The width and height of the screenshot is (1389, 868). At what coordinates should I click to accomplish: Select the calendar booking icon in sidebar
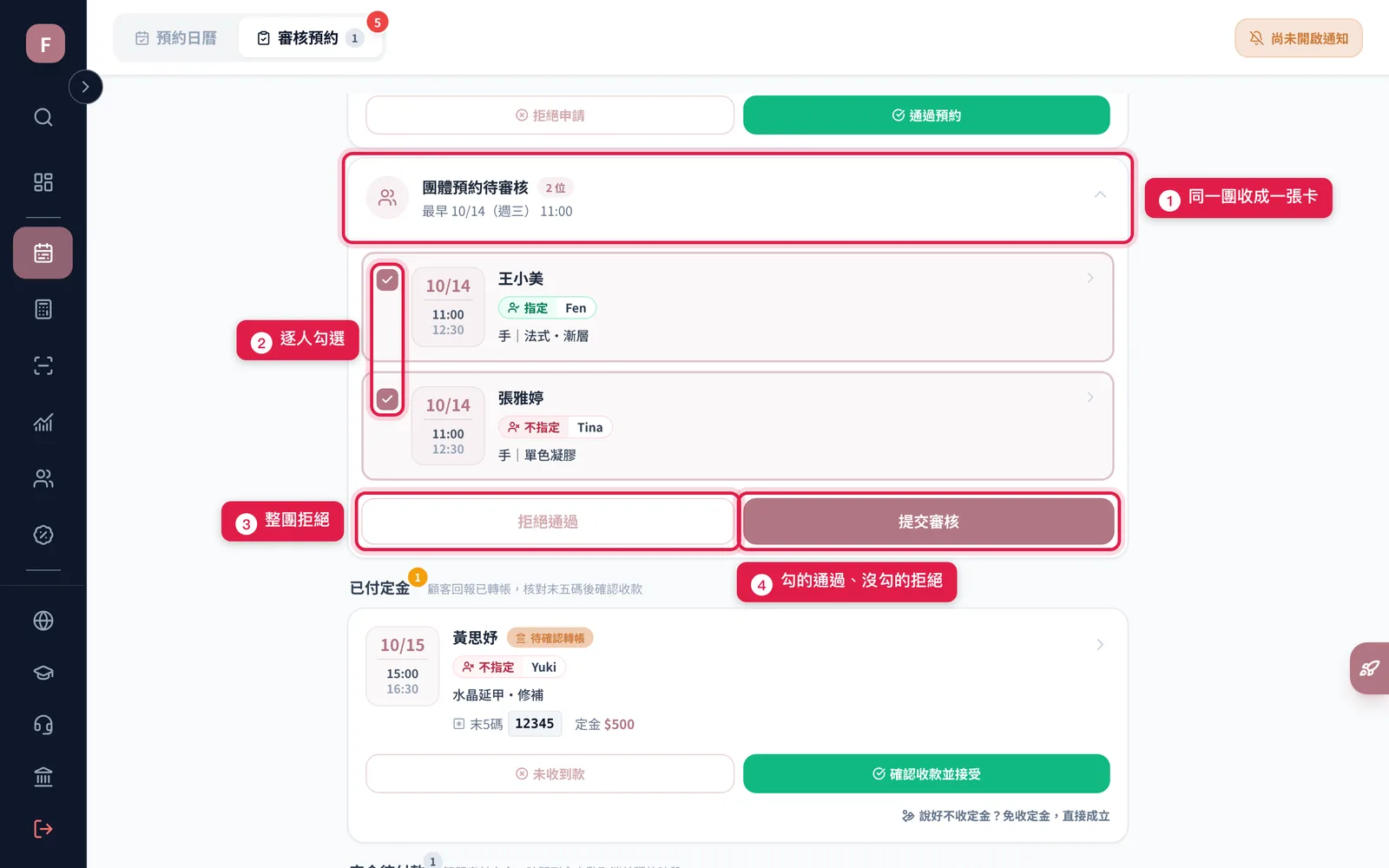pos(43,253)
